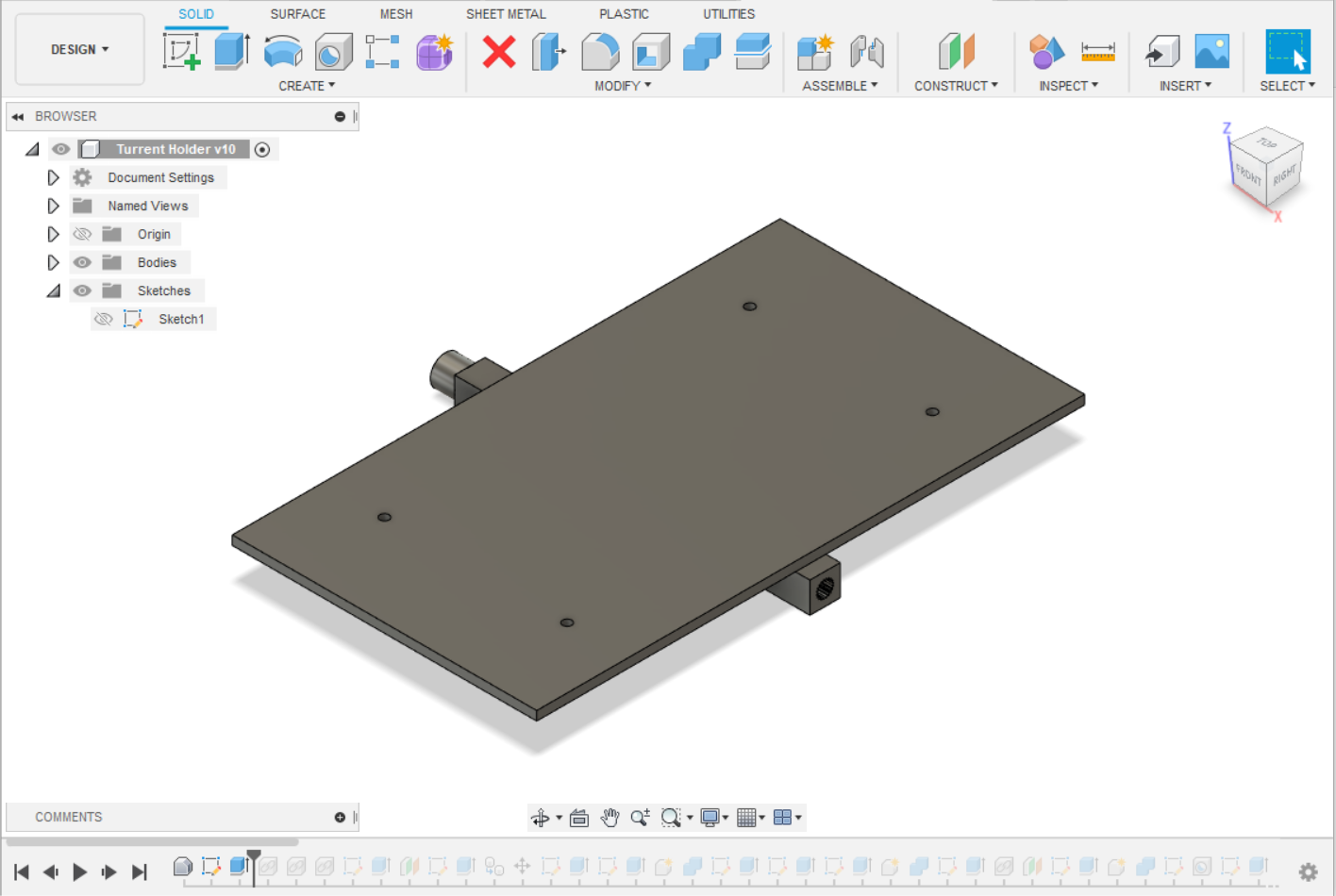Open the SELECT dropdown menu
The width and height of the screenshot is (1336, 896).
pos(1287,86)
